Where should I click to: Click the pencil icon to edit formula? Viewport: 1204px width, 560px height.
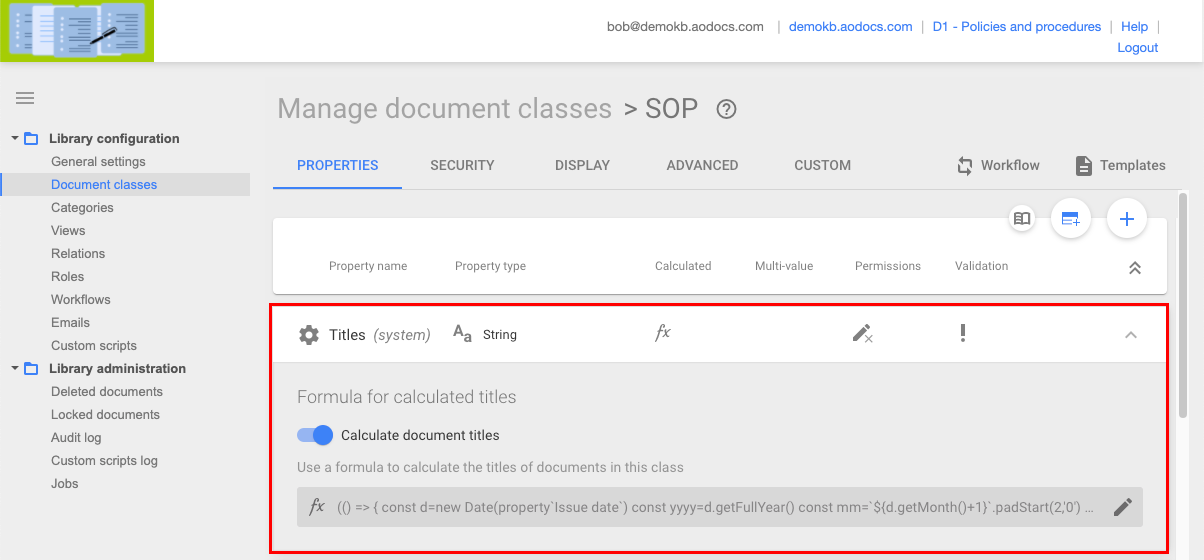1123,507
